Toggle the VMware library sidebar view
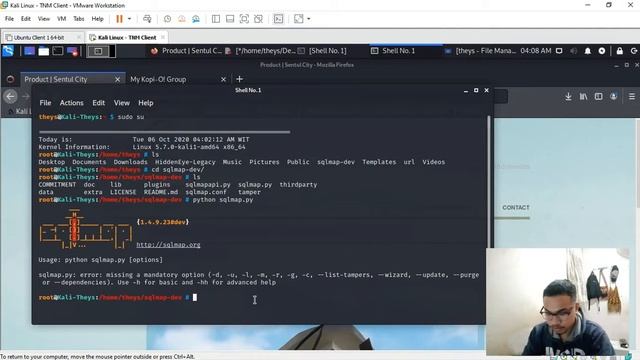Screen dimensions: 640x360 [216, 19]
